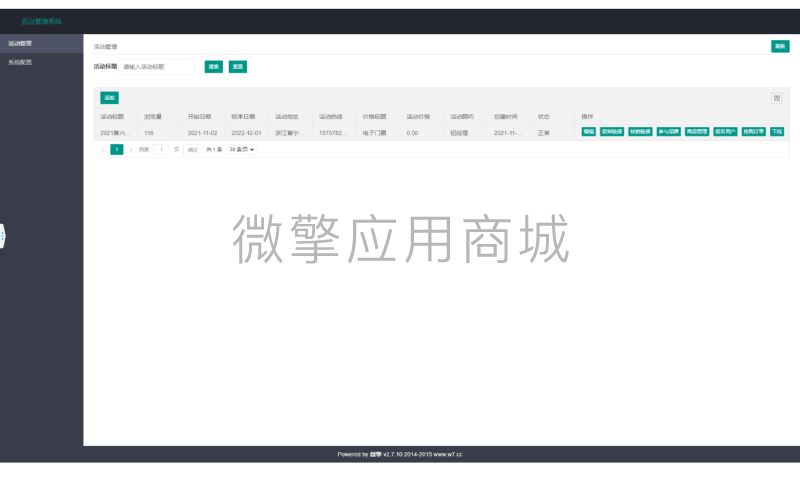Click the 刷新 button at top right
This screenshot has width=800, height=478.
coord(780,46)
